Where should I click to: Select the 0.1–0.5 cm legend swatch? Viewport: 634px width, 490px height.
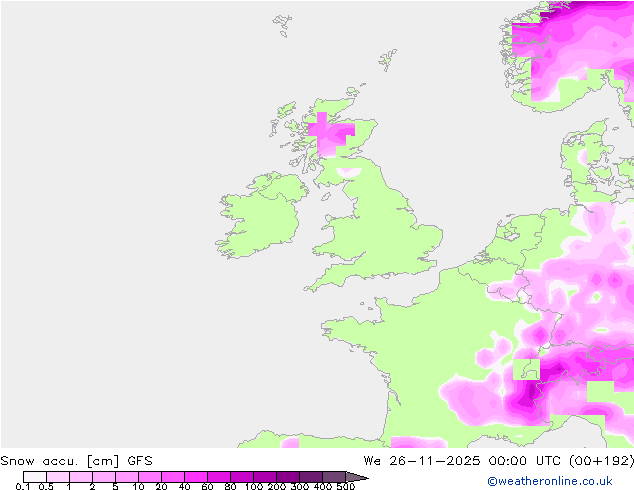pos(35,477)
